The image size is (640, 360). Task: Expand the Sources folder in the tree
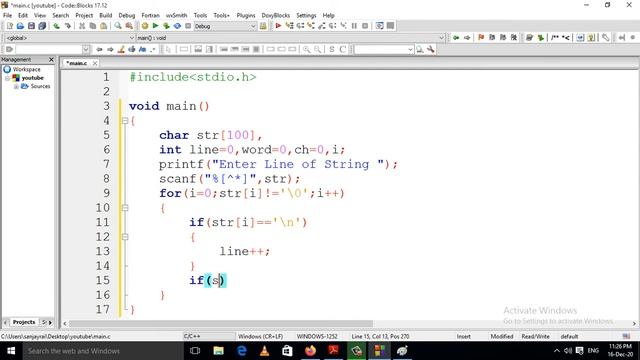16,87
